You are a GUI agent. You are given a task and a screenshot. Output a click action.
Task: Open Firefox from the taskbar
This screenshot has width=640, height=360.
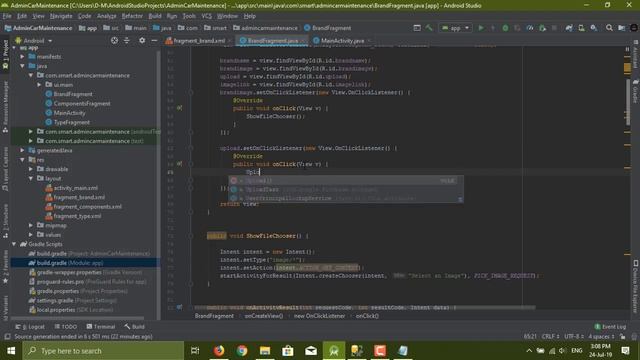219,351
